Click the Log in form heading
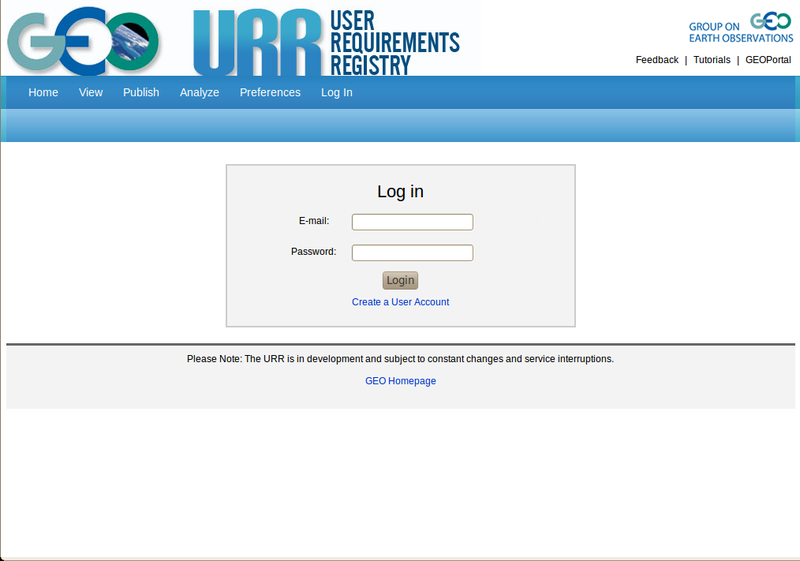The height and width of the screenshot is (561, 800). (x=400, y=192)
